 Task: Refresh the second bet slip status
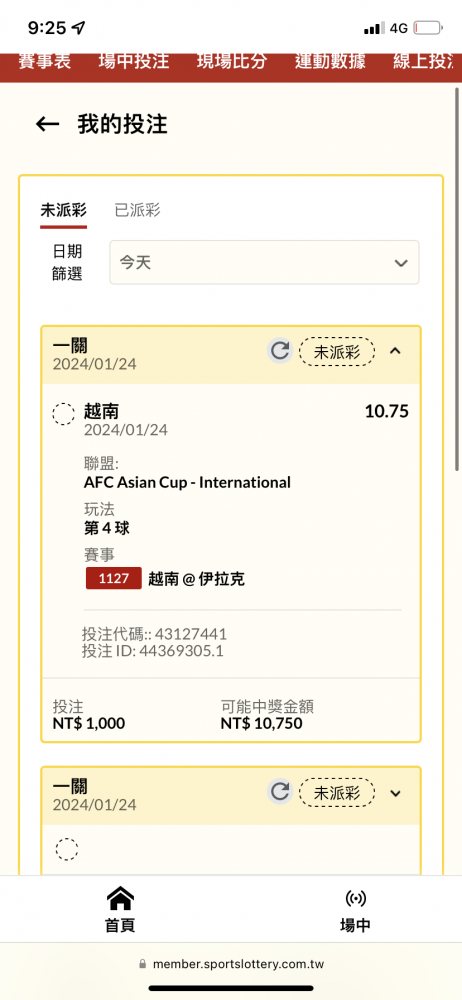point(279,792)
